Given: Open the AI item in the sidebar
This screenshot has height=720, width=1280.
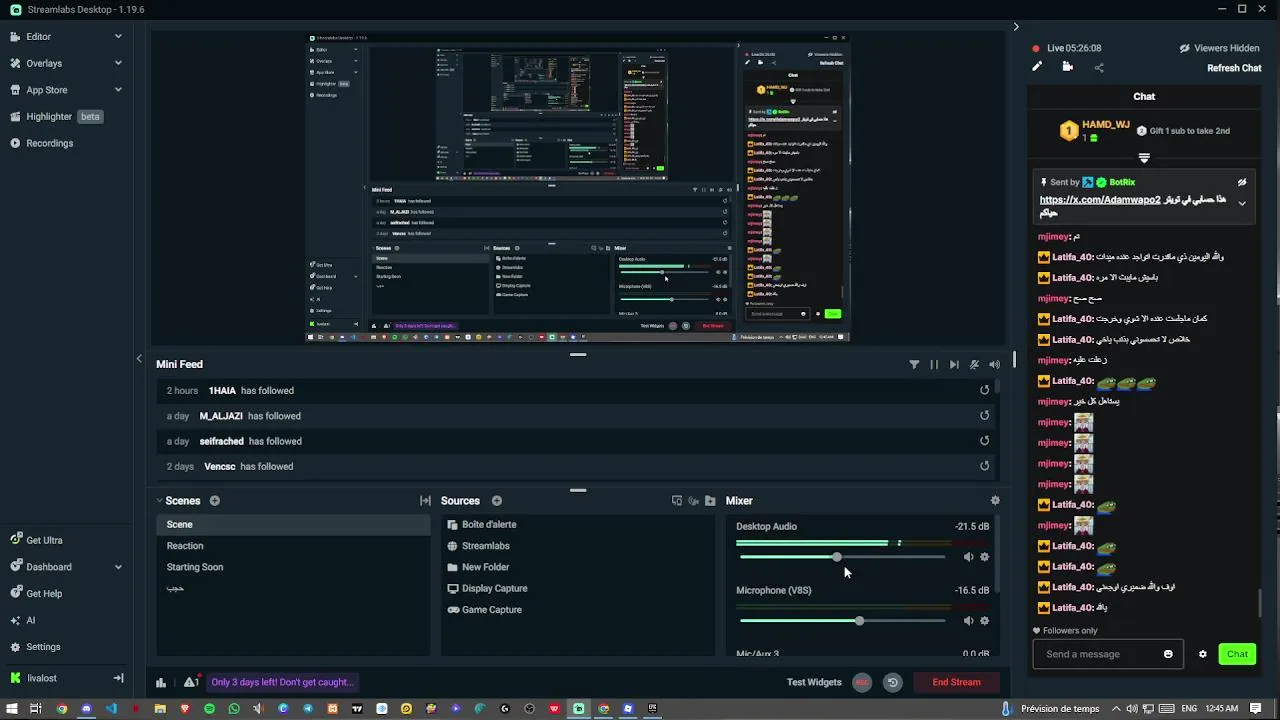Looking at the screenshot, I should coord(30,620).
